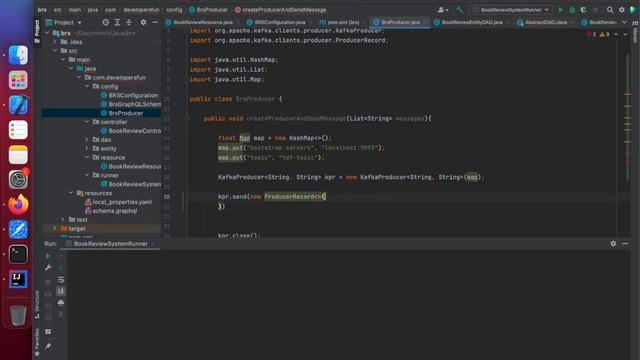This screenshot has width=640, height=360.
Task: Toggle soft-wrap in the Run console
Action: pos(61,280)
